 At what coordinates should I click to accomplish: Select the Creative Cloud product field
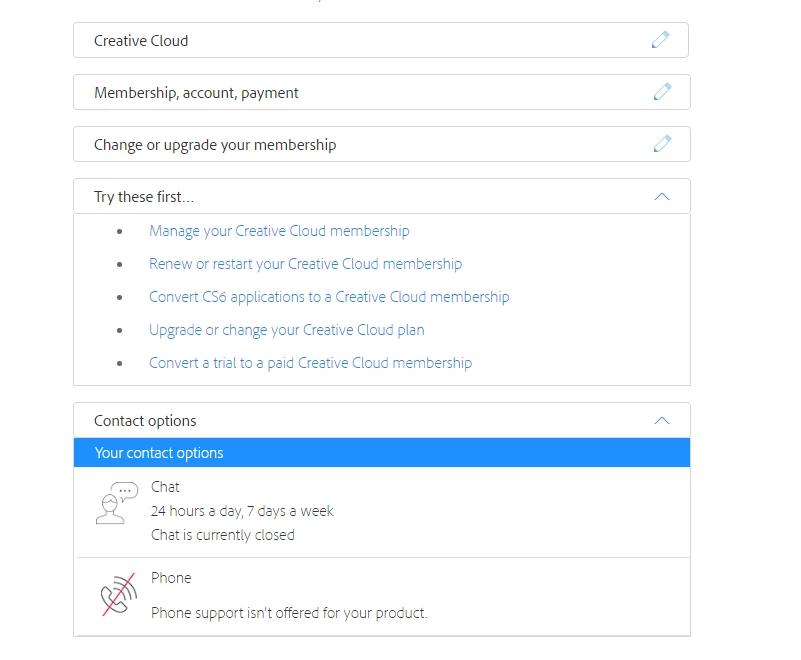tap(141, 41)
